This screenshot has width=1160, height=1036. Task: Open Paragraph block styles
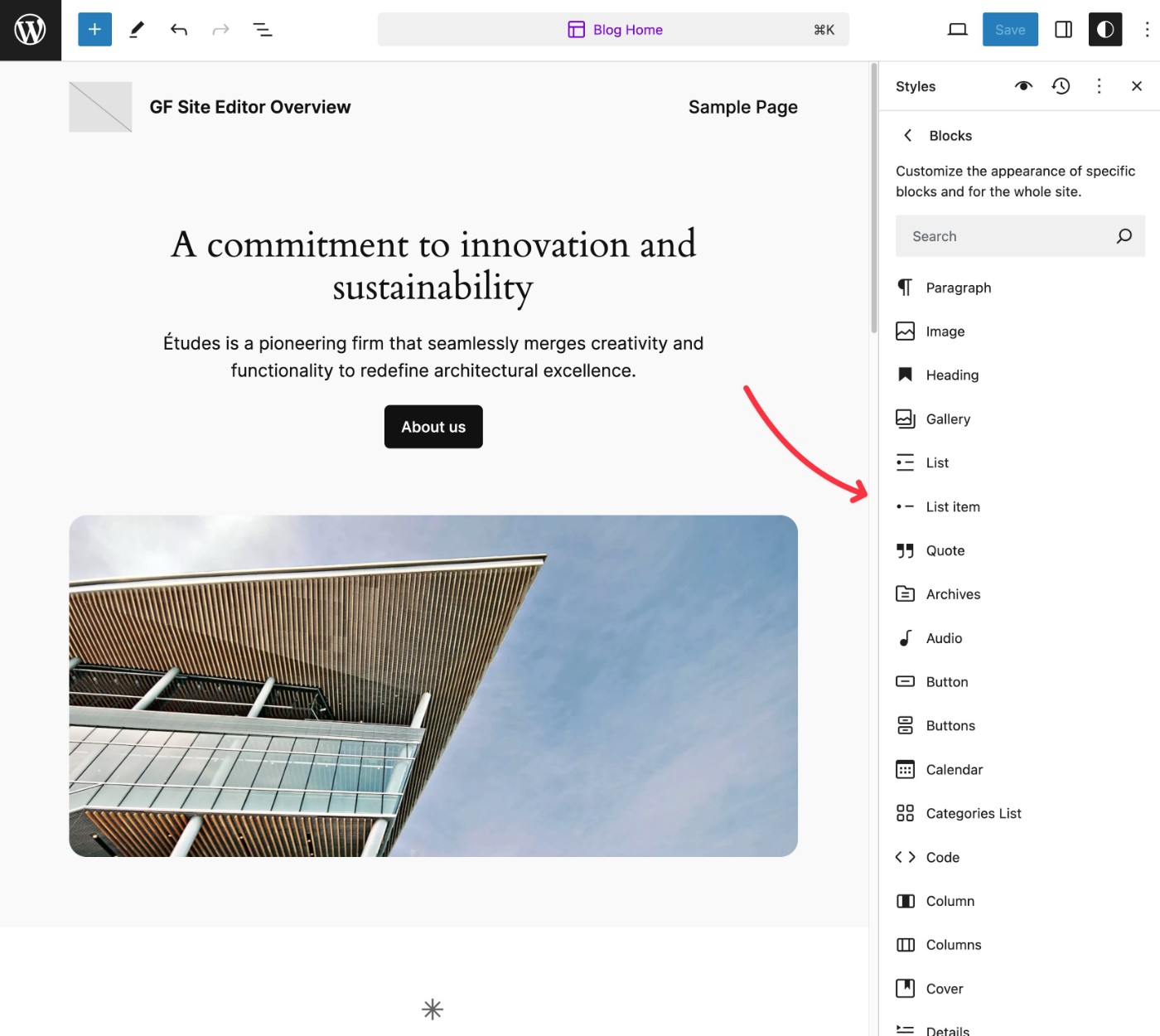coord(1020,288)
